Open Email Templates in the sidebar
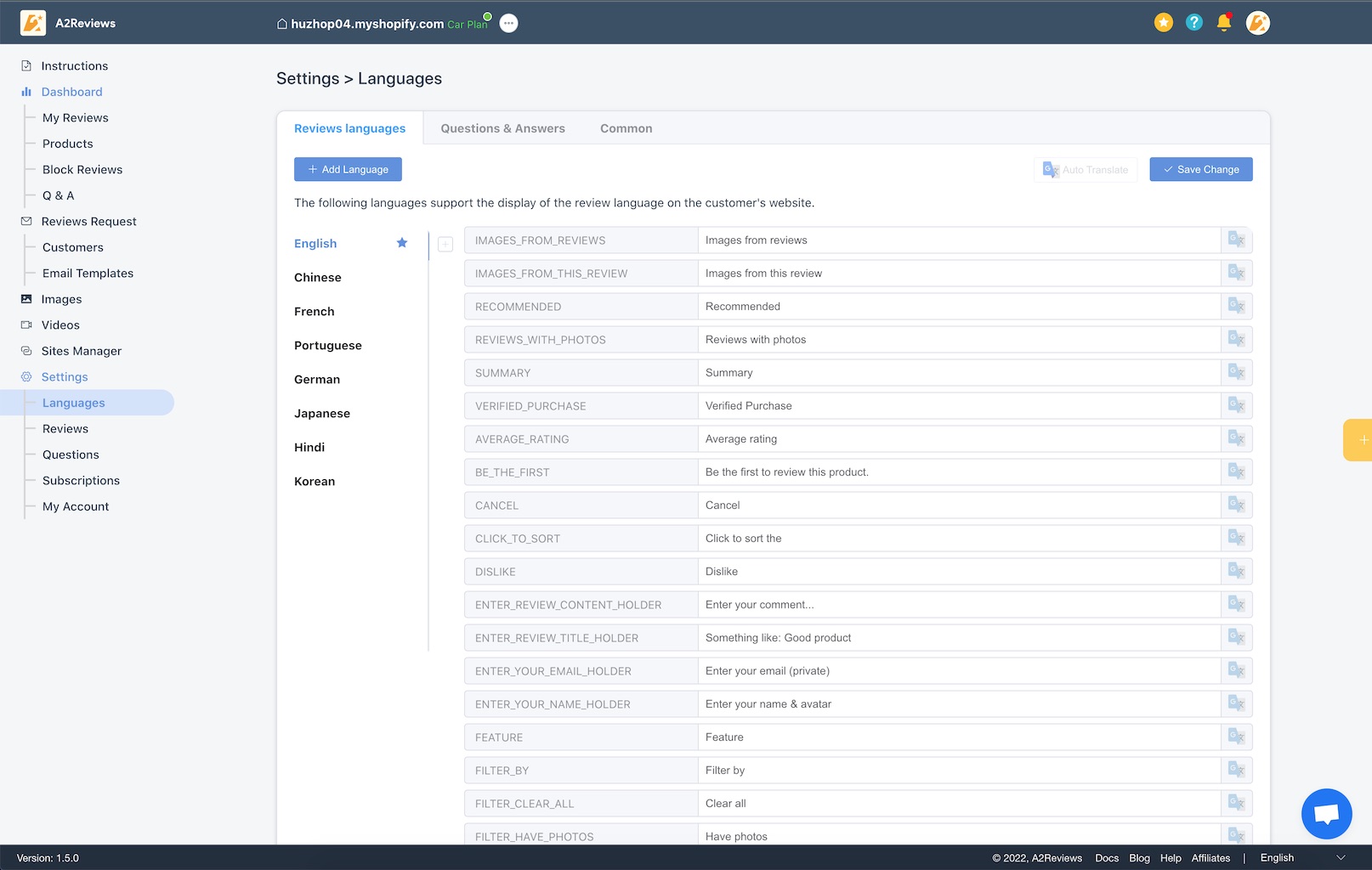Image resolution: width=1372 pixels, height=870 pixels. click(x=88, y=274)
